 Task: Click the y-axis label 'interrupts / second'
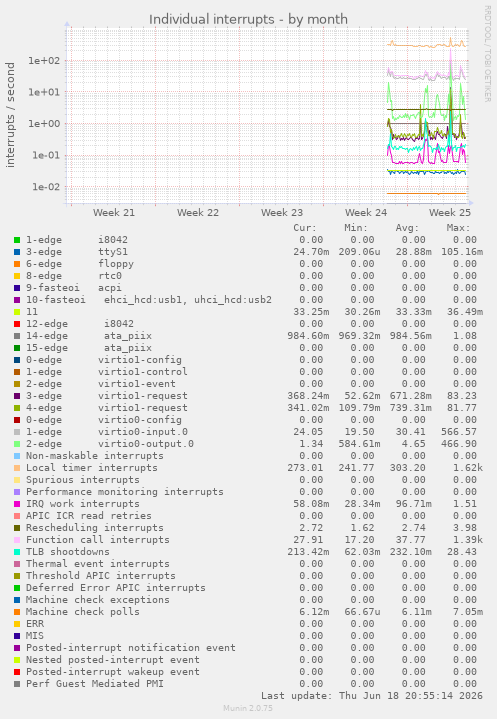[x=10, y=115]
